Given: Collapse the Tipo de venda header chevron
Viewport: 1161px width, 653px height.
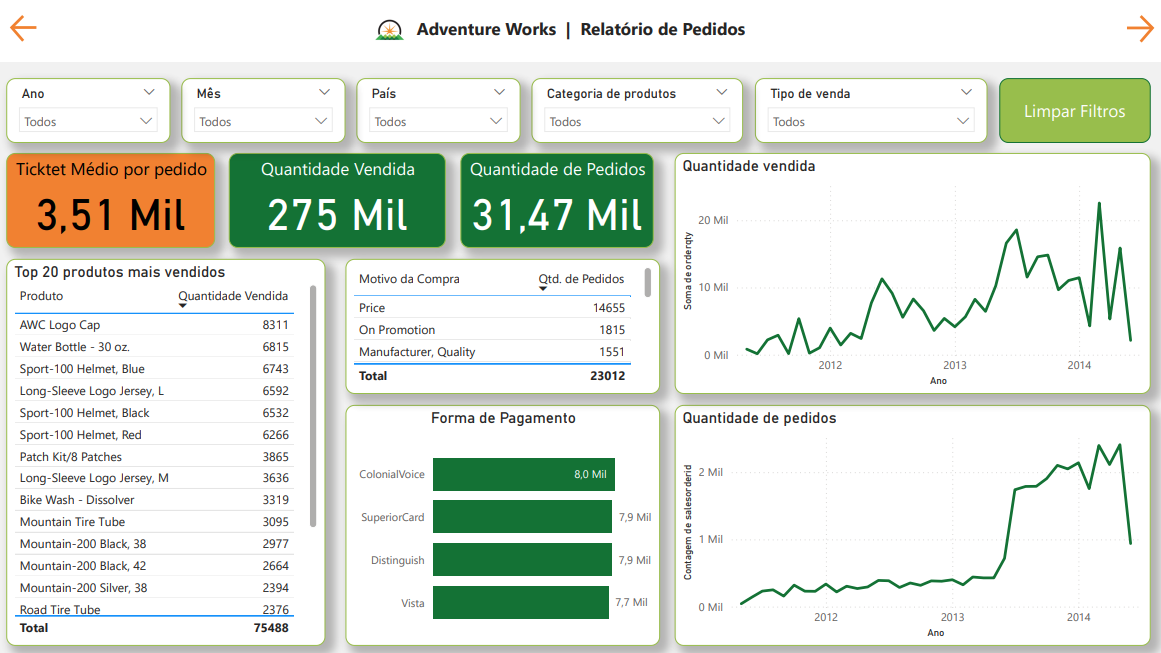Looking at the screenshot, I should tap(966, 93).
